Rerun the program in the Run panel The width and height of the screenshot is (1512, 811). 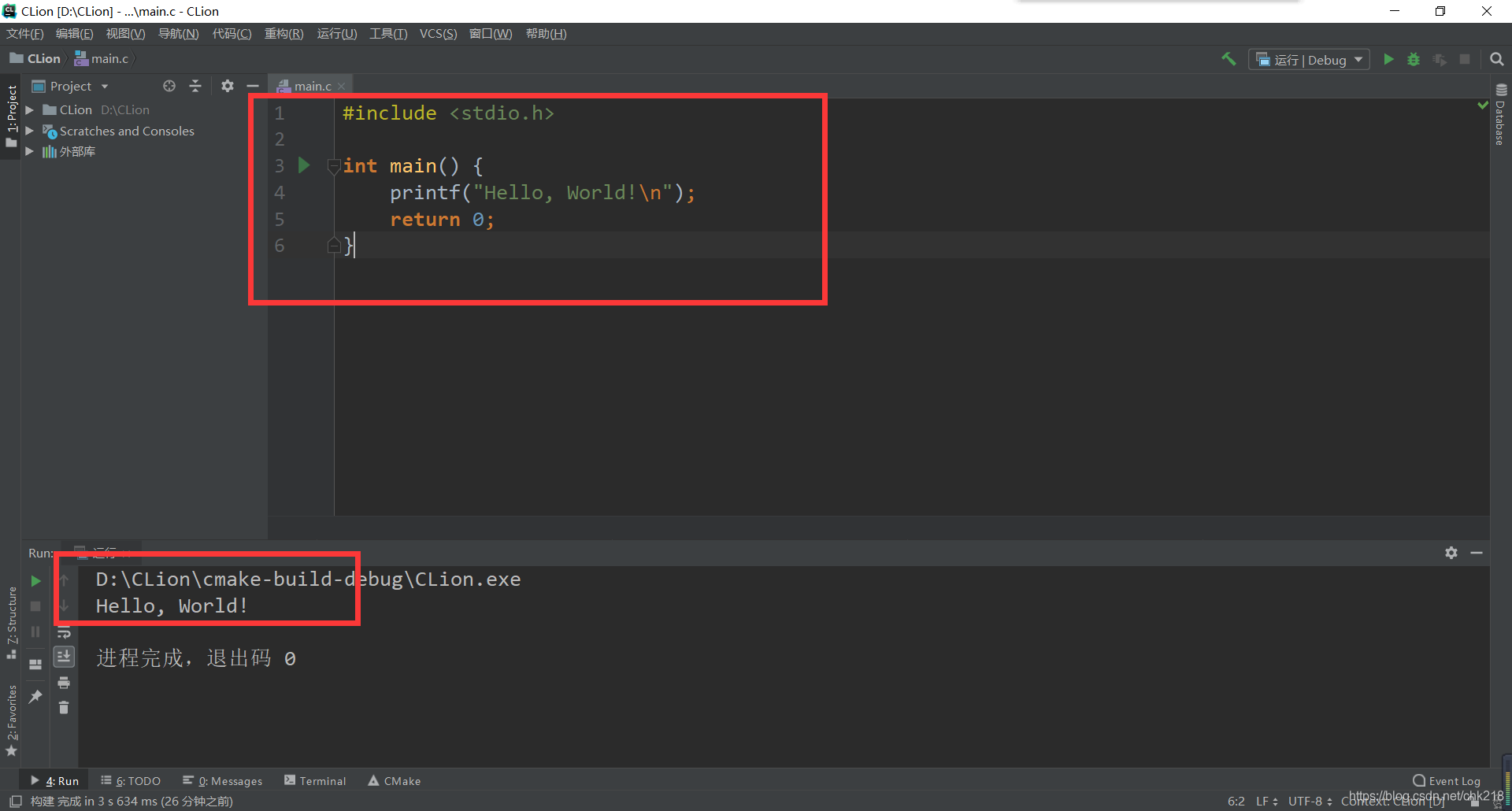click(x=35, y=581)
